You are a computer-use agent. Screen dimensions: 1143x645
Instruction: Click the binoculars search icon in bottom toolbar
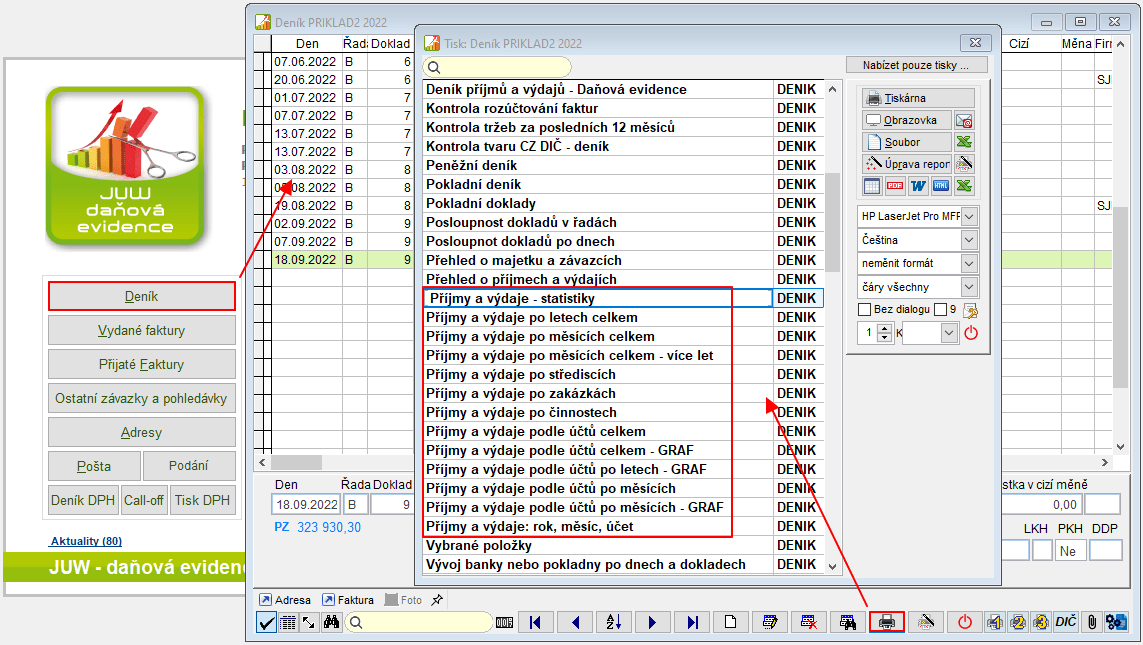332,622
